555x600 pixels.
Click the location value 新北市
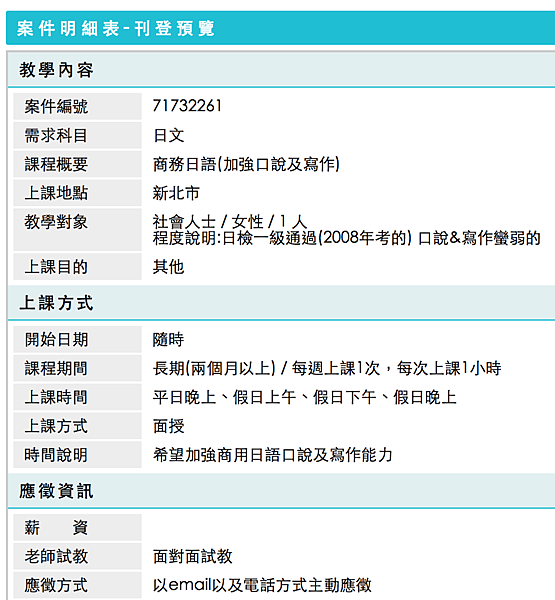[x=176, y=193]
